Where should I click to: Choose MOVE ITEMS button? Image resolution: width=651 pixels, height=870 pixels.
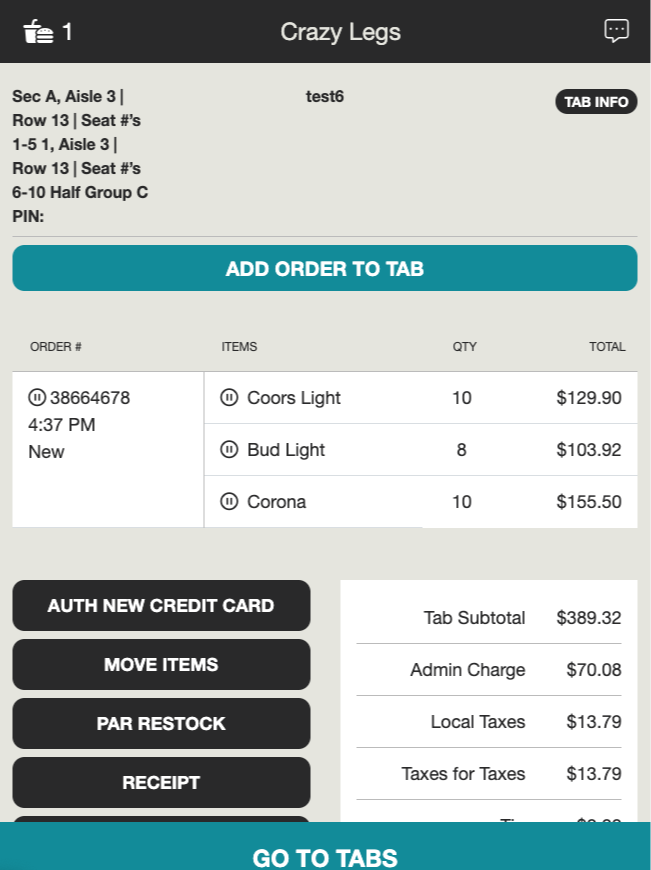[161, 665]
